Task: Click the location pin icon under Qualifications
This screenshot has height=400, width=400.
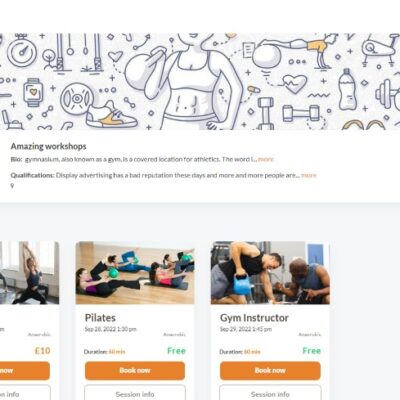Action: point(12,186)
